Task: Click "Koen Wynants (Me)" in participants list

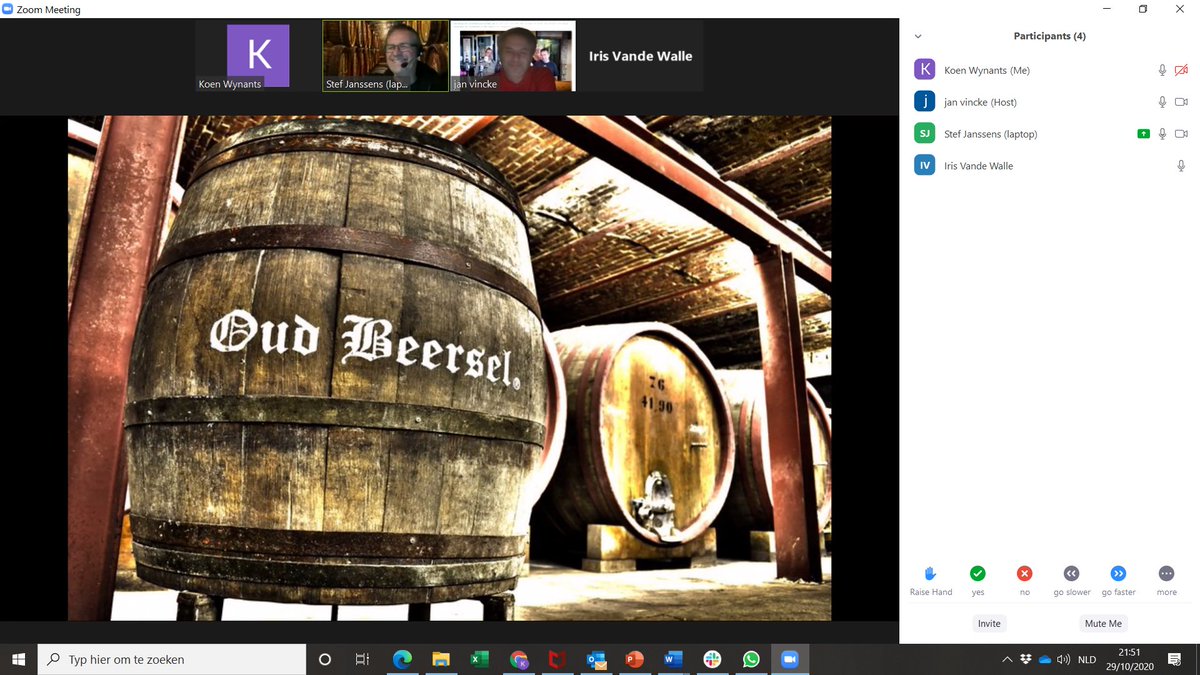Action: pos(987,70)
